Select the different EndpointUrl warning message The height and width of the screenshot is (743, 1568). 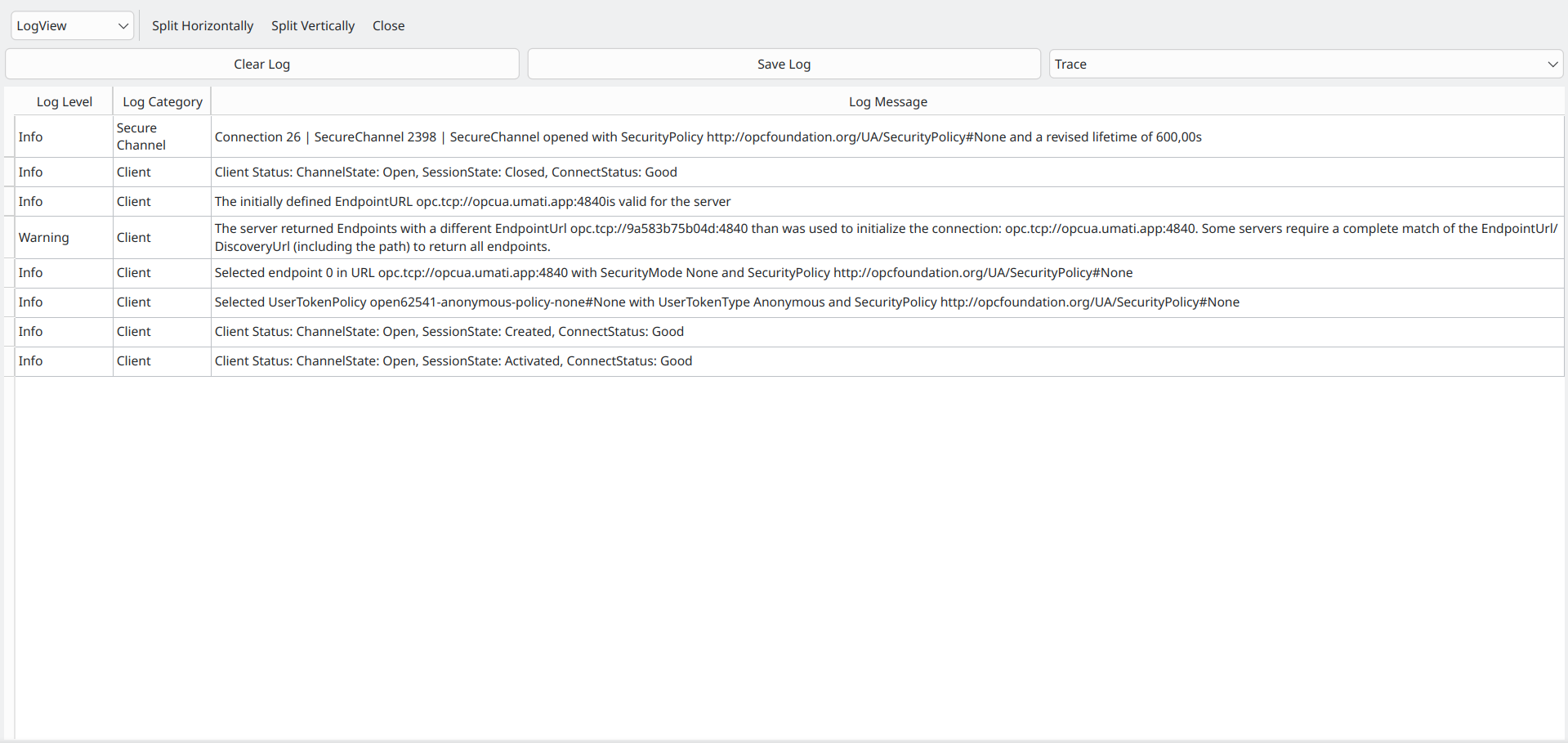pos(886,238)
